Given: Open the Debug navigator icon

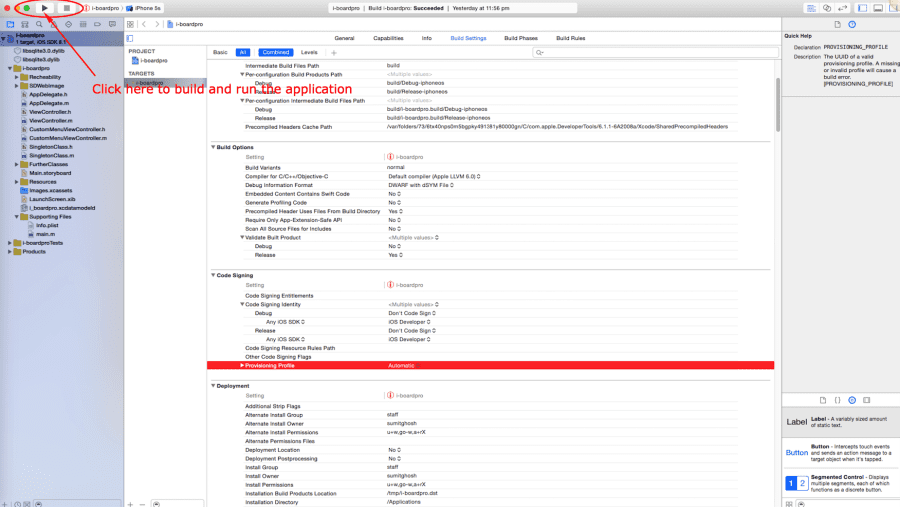Looking at the screenshot, I should [83, 24].
